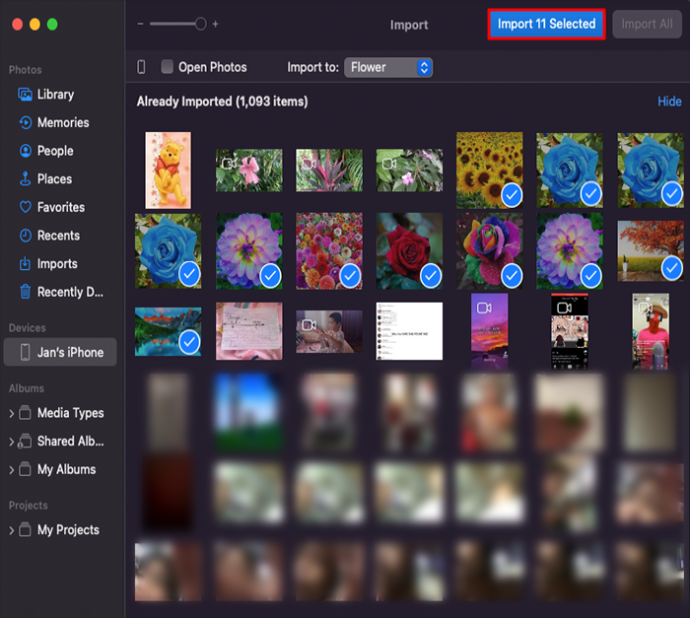Open Memories icon in sidebar
This screenshot has width=690, height=618.
[x=25, y=122]
